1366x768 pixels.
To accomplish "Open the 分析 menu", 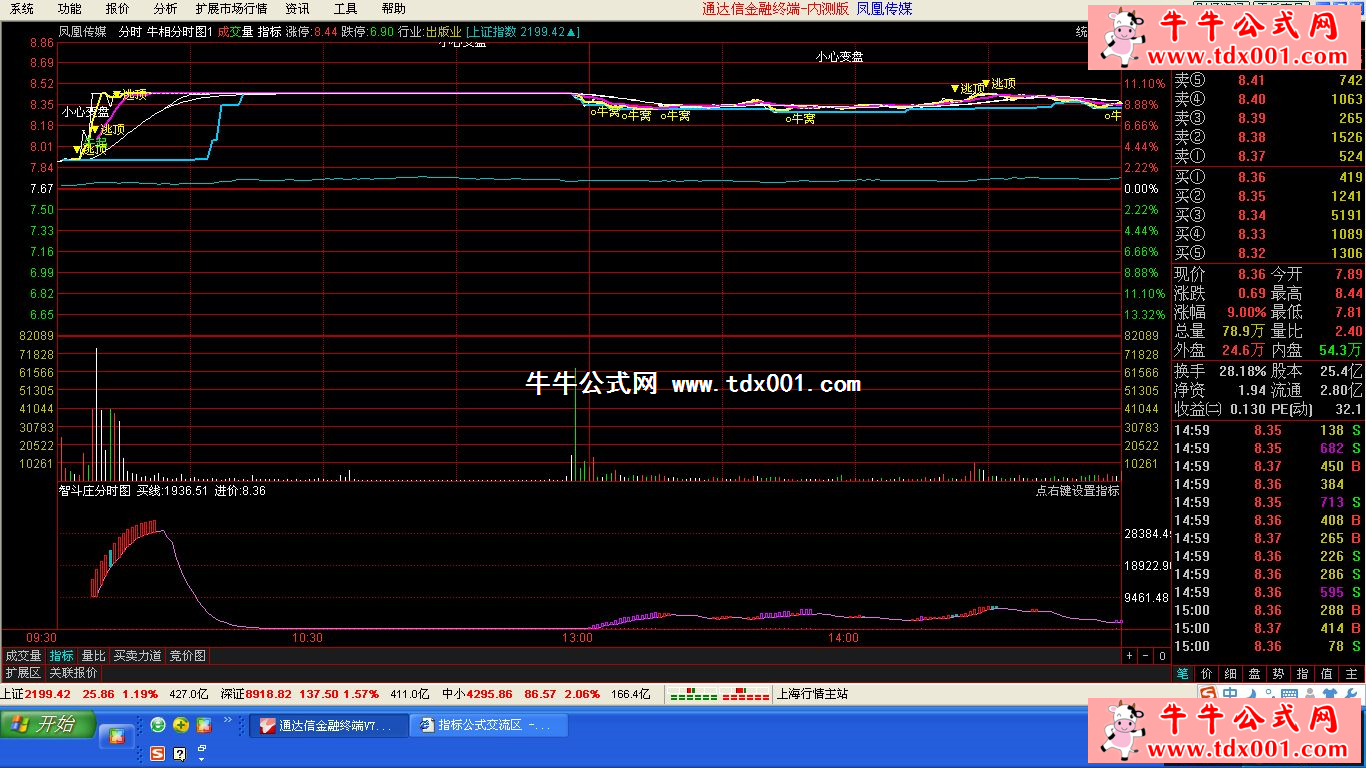I will pos(165,8).
